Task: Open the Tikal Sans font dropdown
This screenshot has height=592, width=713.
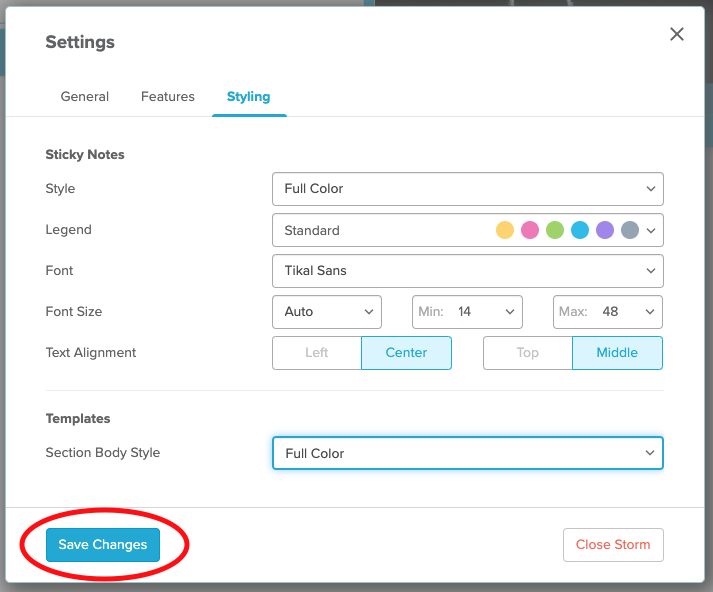Action: click(x=467, y=271)
